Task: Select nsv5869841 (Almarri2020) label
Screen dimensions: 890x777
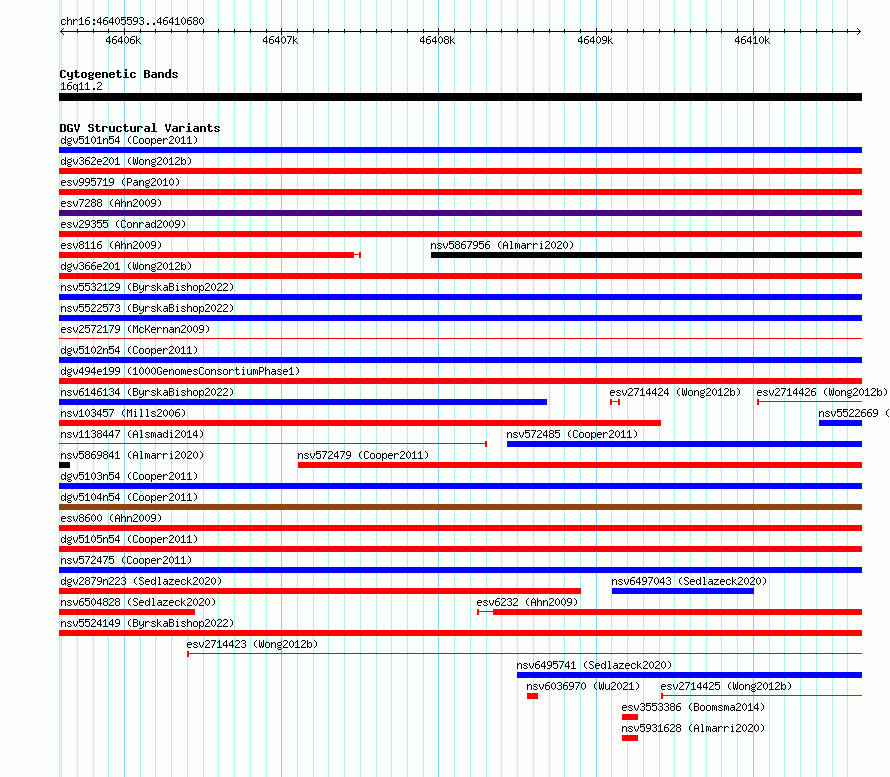Action: click(132, 455)
